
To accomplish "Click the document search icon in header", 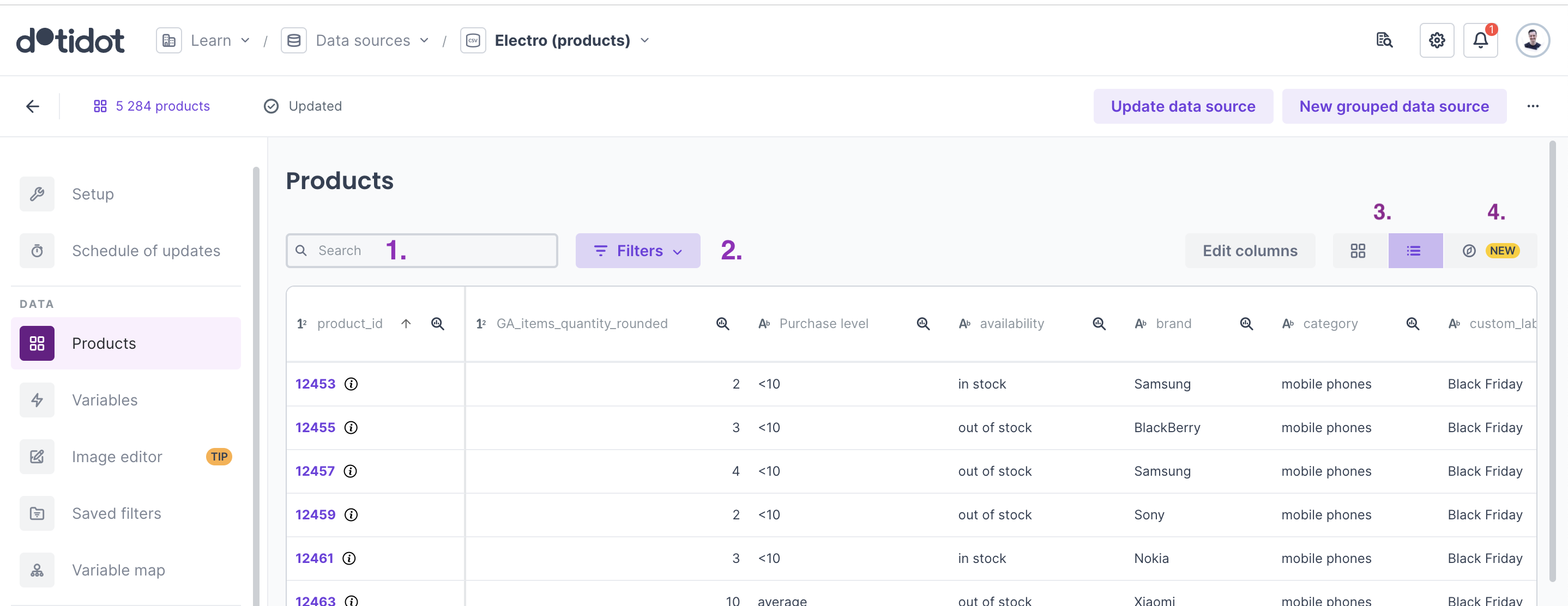I will pos(1384,40).
